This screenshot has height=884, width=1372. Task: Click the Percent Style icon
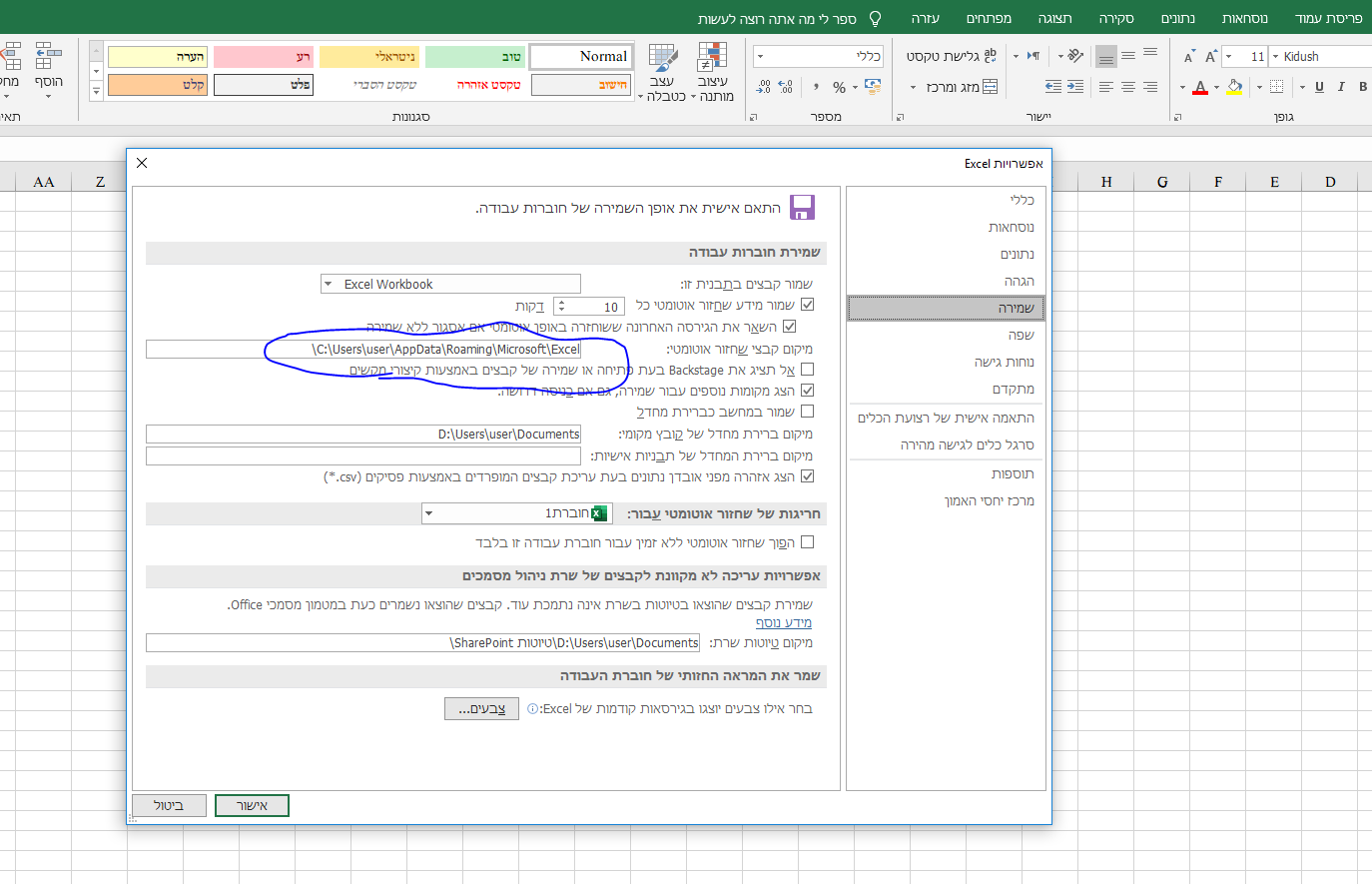coord(839,87)
